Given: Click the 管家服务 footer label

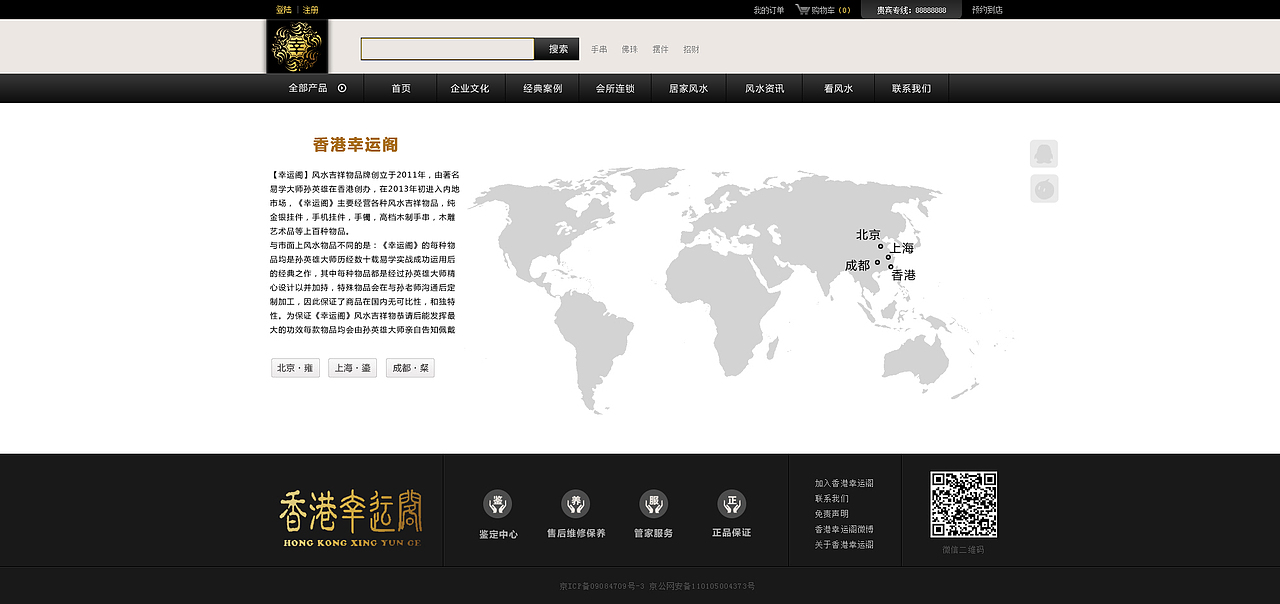Looking at the screenshot, I should 654,534.
